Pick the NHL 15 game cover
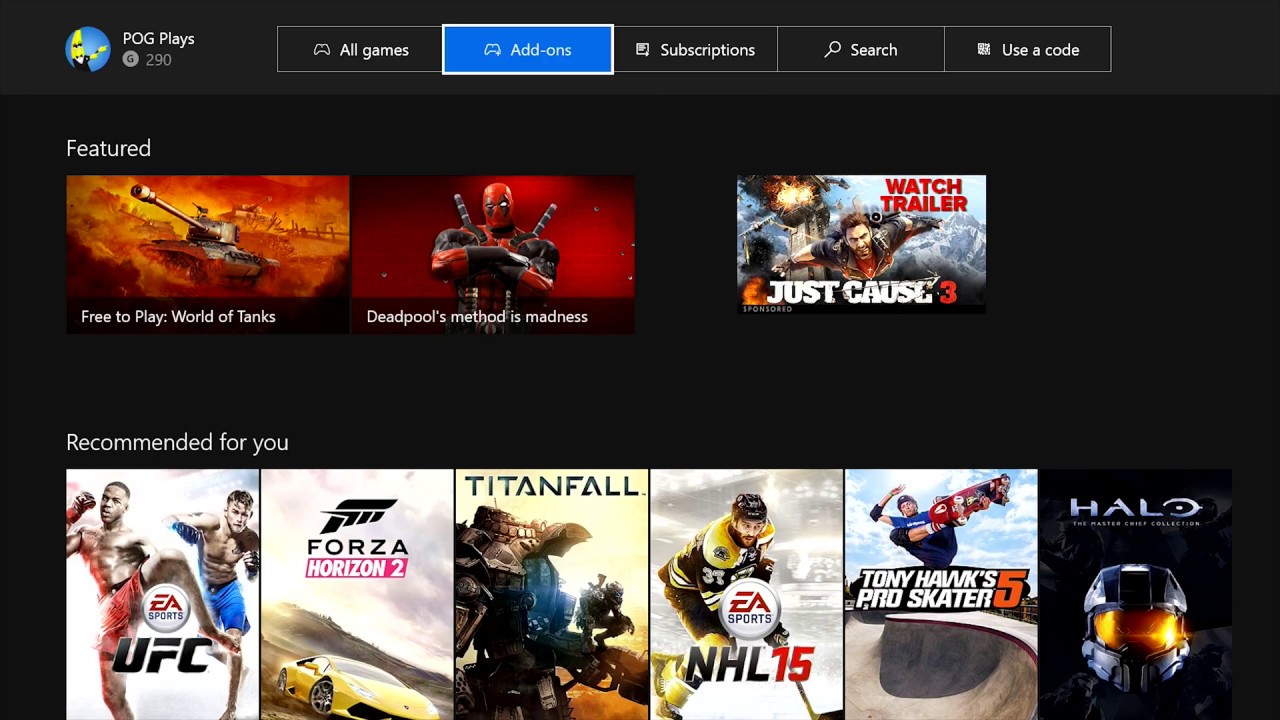The image size is (1280, 720). (x=746, y=594)
